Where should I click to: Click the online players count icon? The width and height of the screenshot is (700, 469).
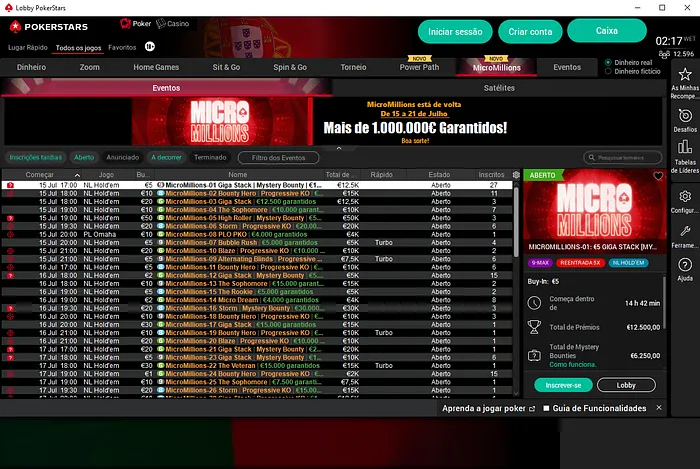[664, 54]
